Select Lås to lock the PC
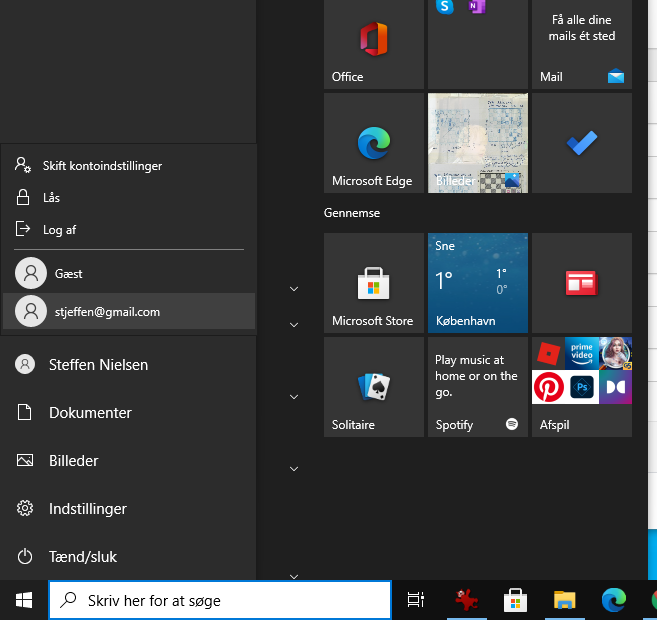This screenshot has width=657, height=620. pyautogui.click(x=129, y=197)
